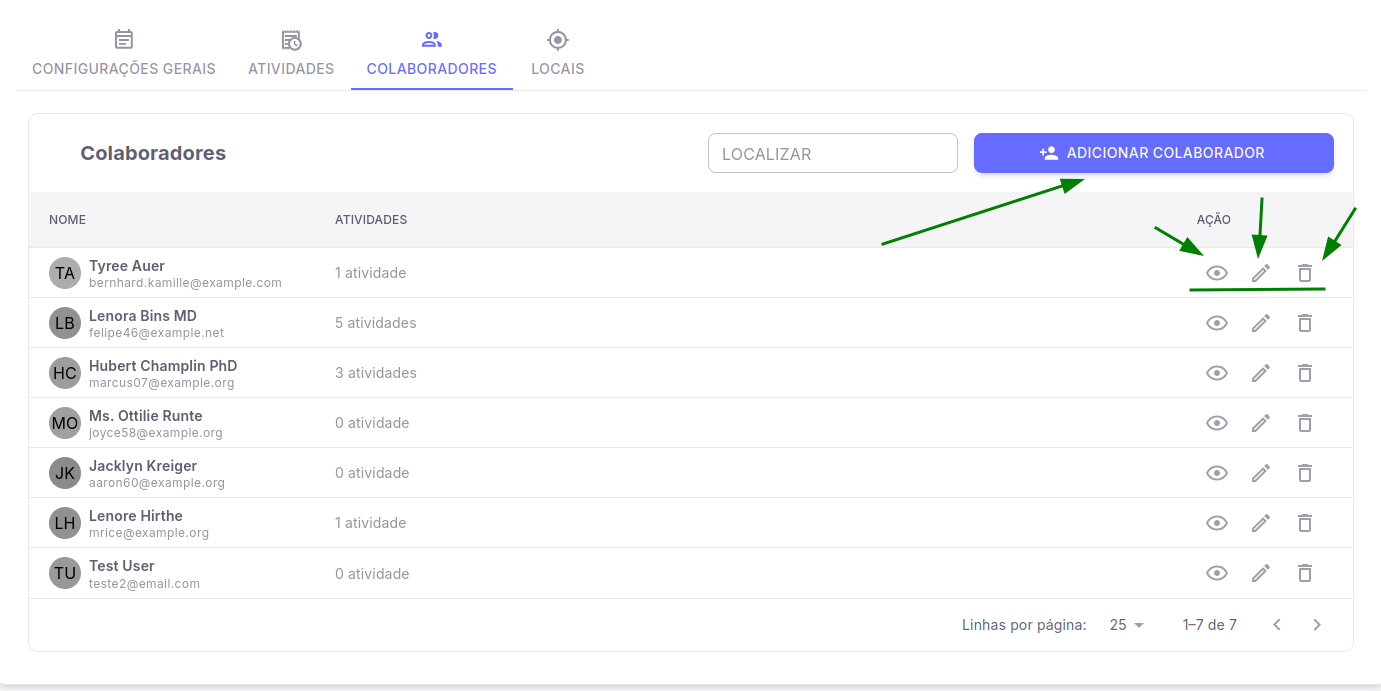The width and height of the screenshot is (1381, 691).
Task: Edit Jacklyn Kreiger using pencil icon
Action: (x=1261, y=473)
